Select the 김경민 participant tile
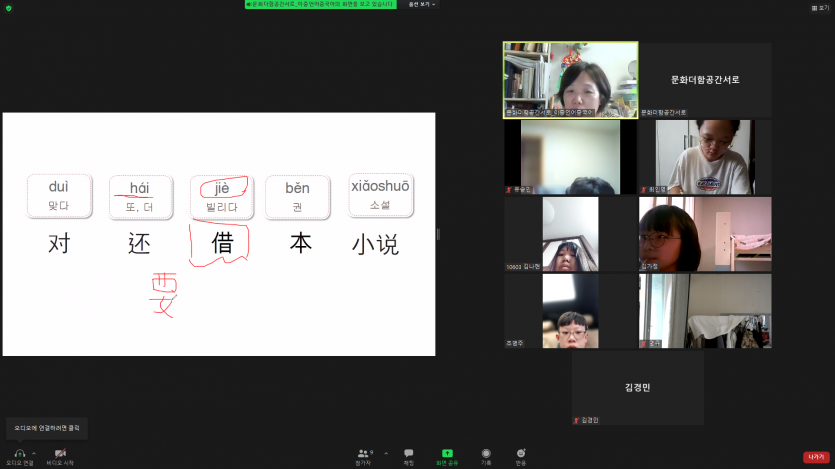835x469 pixels. click(x=637, y=388)
